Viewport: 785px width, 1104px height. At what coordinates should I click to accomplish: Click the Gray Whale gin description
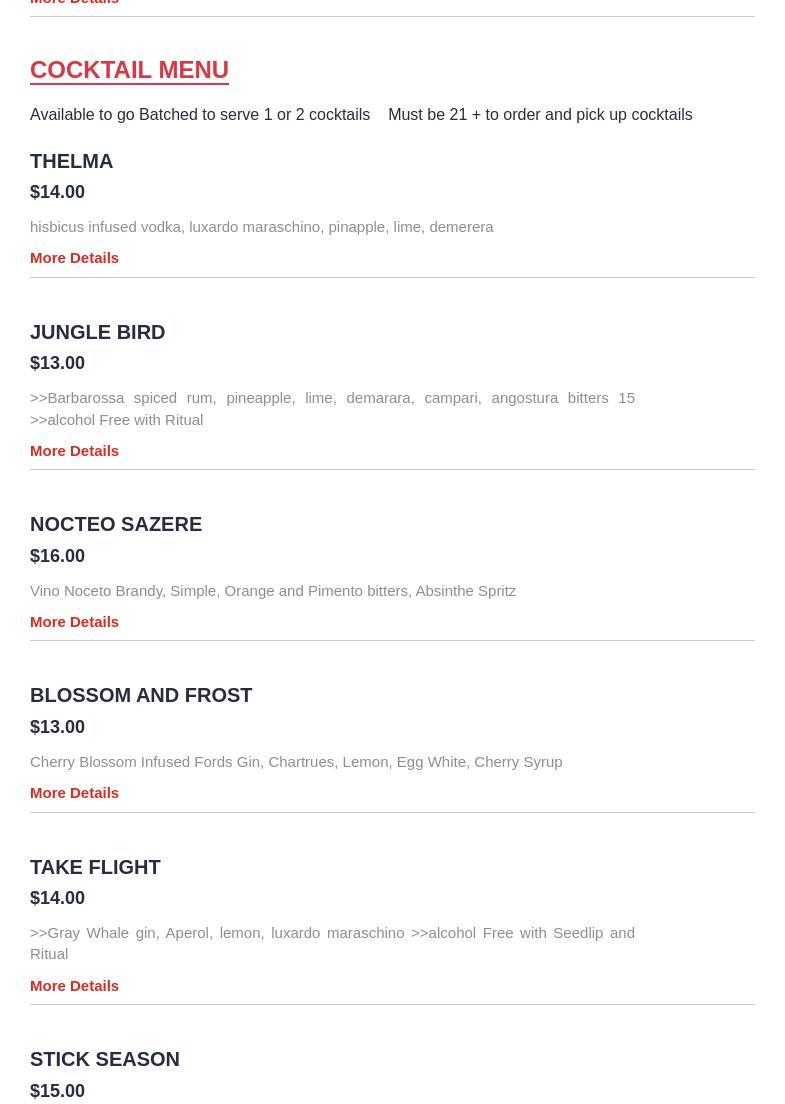(332, 943)
